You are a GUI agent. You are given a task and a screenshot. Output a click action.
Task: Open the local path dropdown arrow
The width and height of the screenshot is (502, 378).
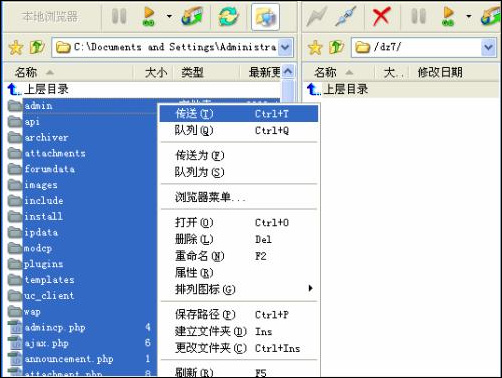[x=285, y=47]
